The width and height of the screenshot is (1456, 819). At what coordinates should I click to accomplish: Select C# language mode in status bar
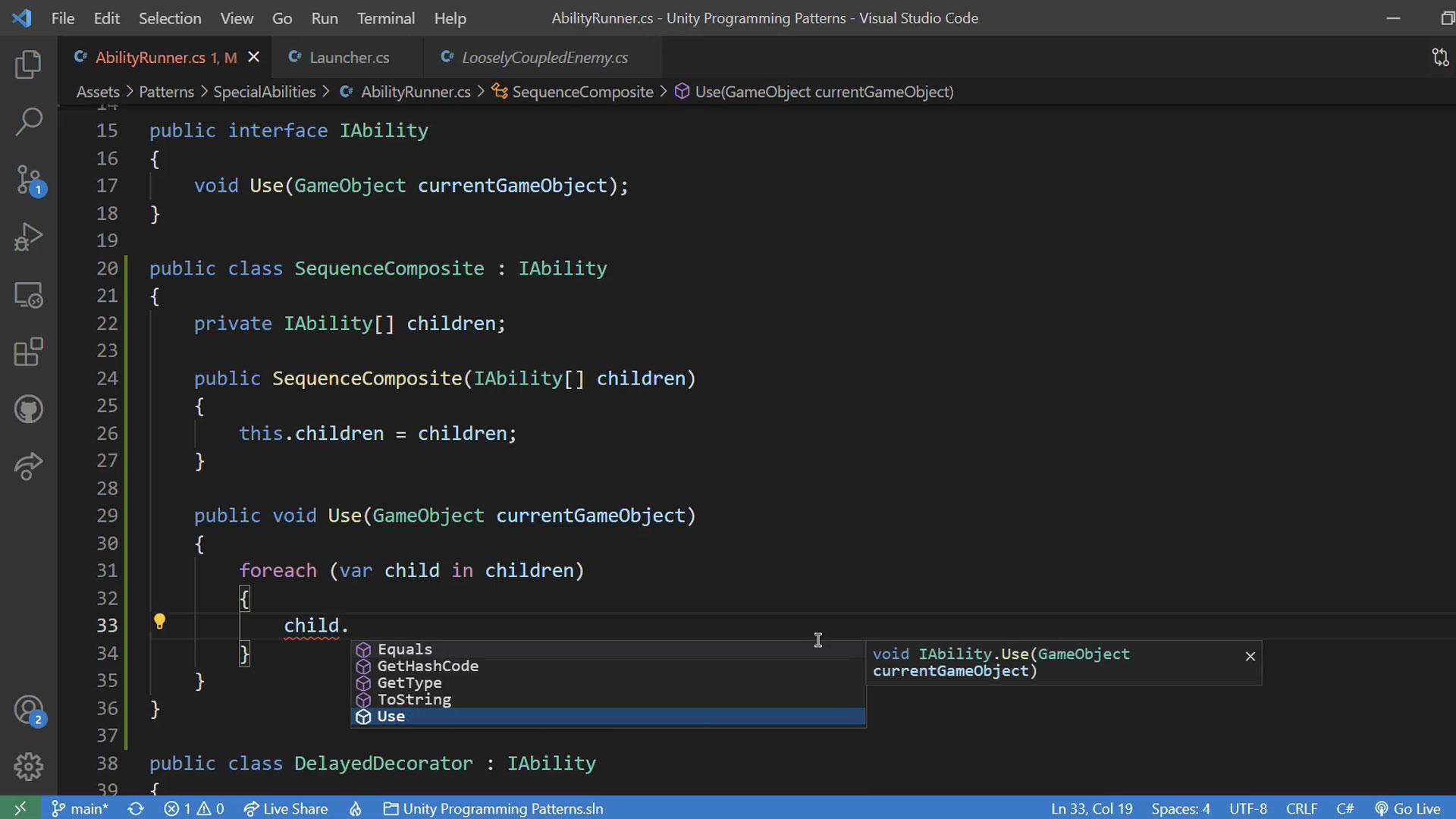pyautogui.click(x=1345, y=808)
